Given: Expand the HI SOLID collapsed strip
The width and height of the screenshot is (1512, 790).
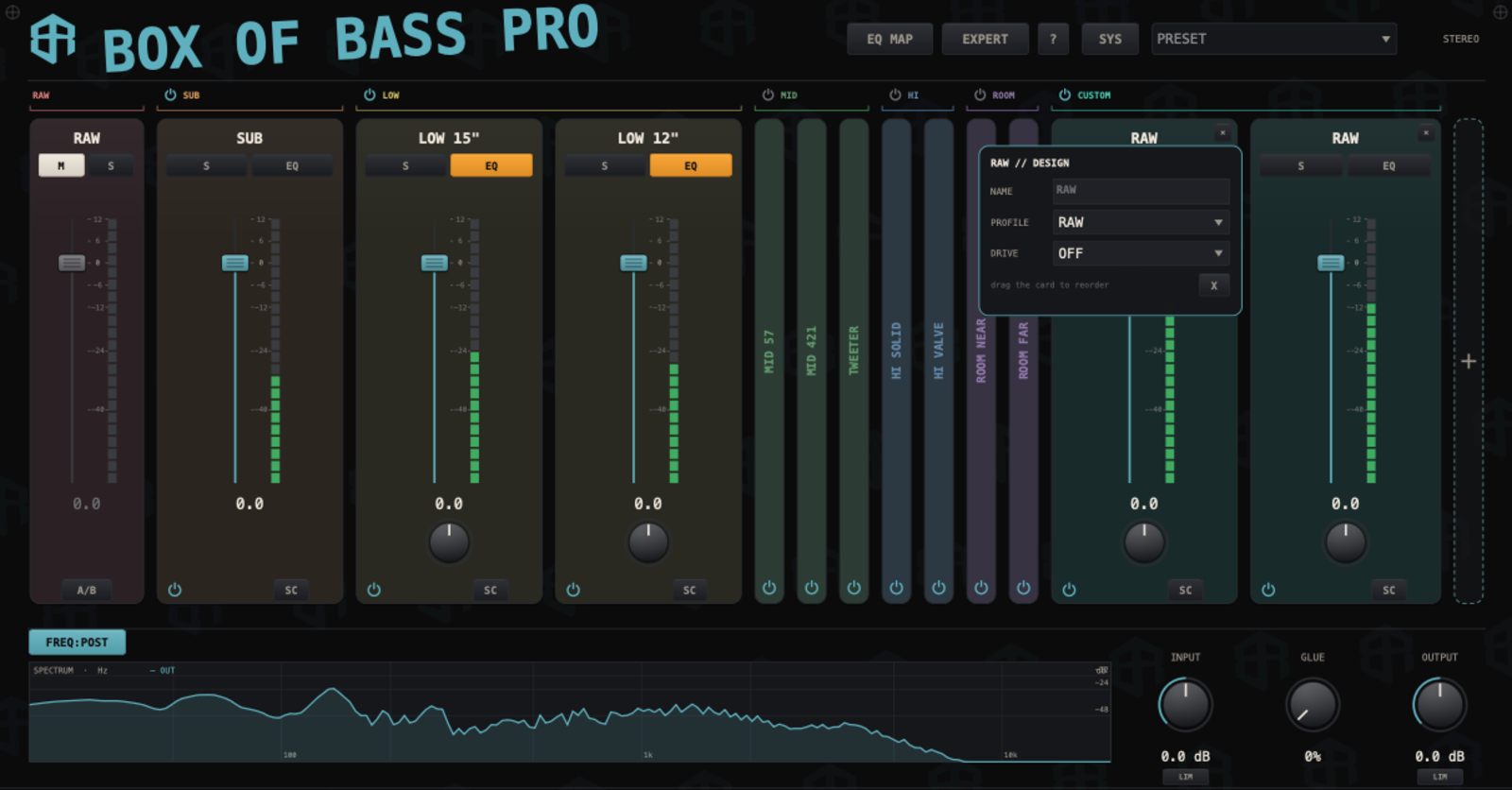Looking at the screenshot, I should 896,350.
